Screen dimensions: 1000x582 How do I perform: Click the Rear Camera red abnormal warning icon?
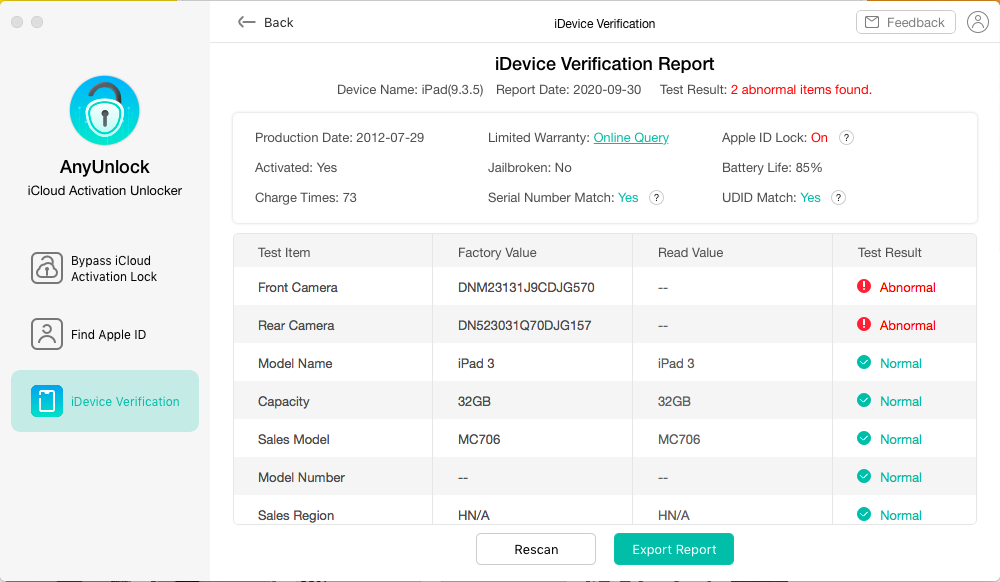click(x=864, y=325)
